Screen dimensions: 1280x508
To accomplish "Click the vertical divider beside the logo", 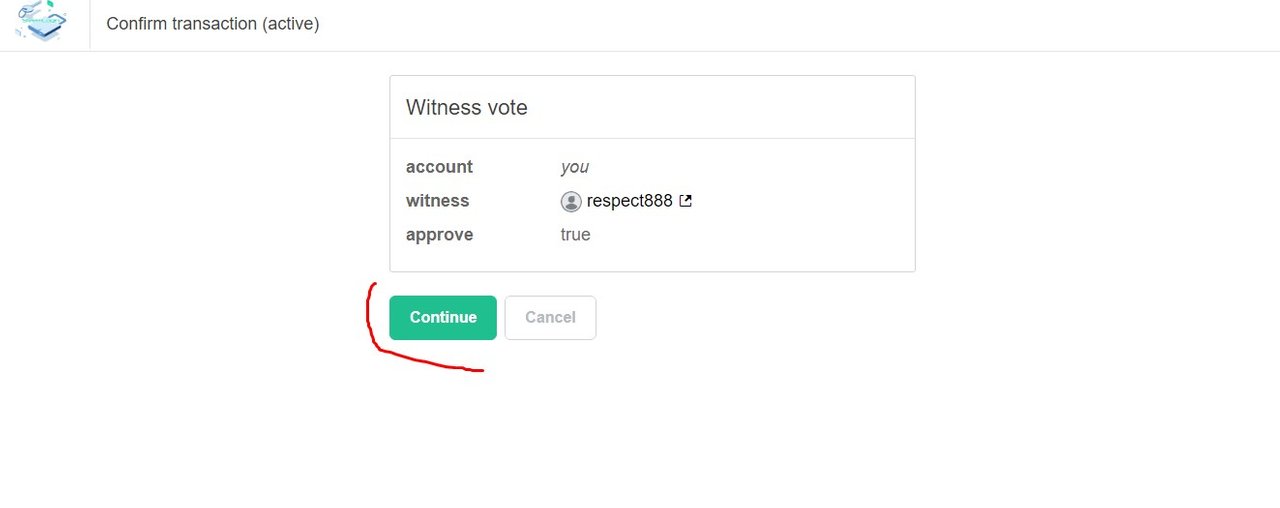I will [90, 24].
